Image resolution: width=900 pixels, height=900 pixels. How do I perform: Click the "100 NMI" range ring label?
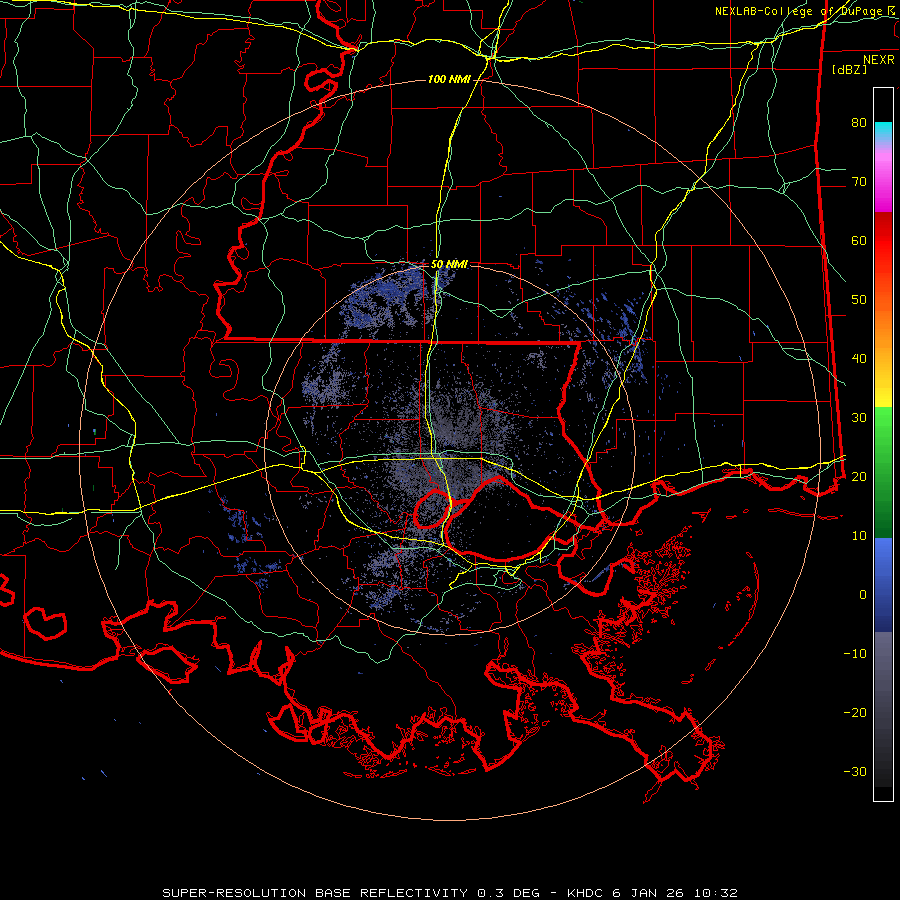449,79
